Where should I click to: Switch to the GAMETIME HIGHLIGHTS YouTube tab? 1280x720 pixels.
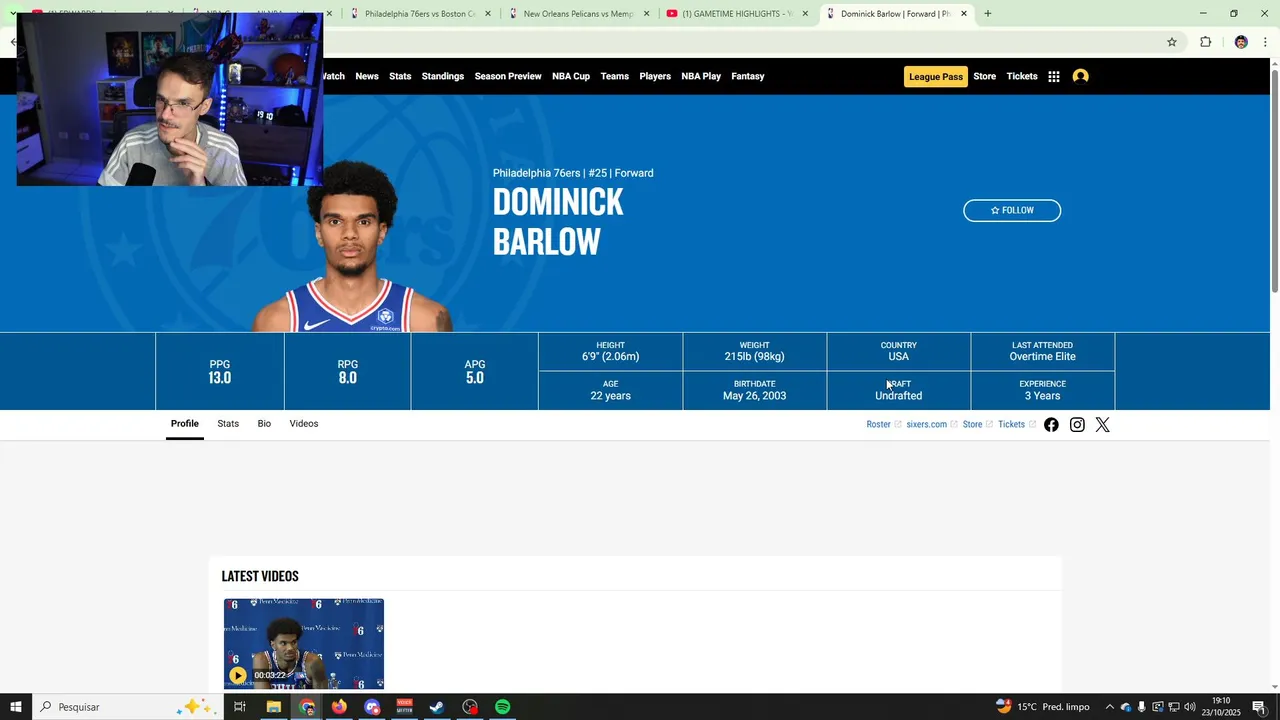tap(737, 14)
